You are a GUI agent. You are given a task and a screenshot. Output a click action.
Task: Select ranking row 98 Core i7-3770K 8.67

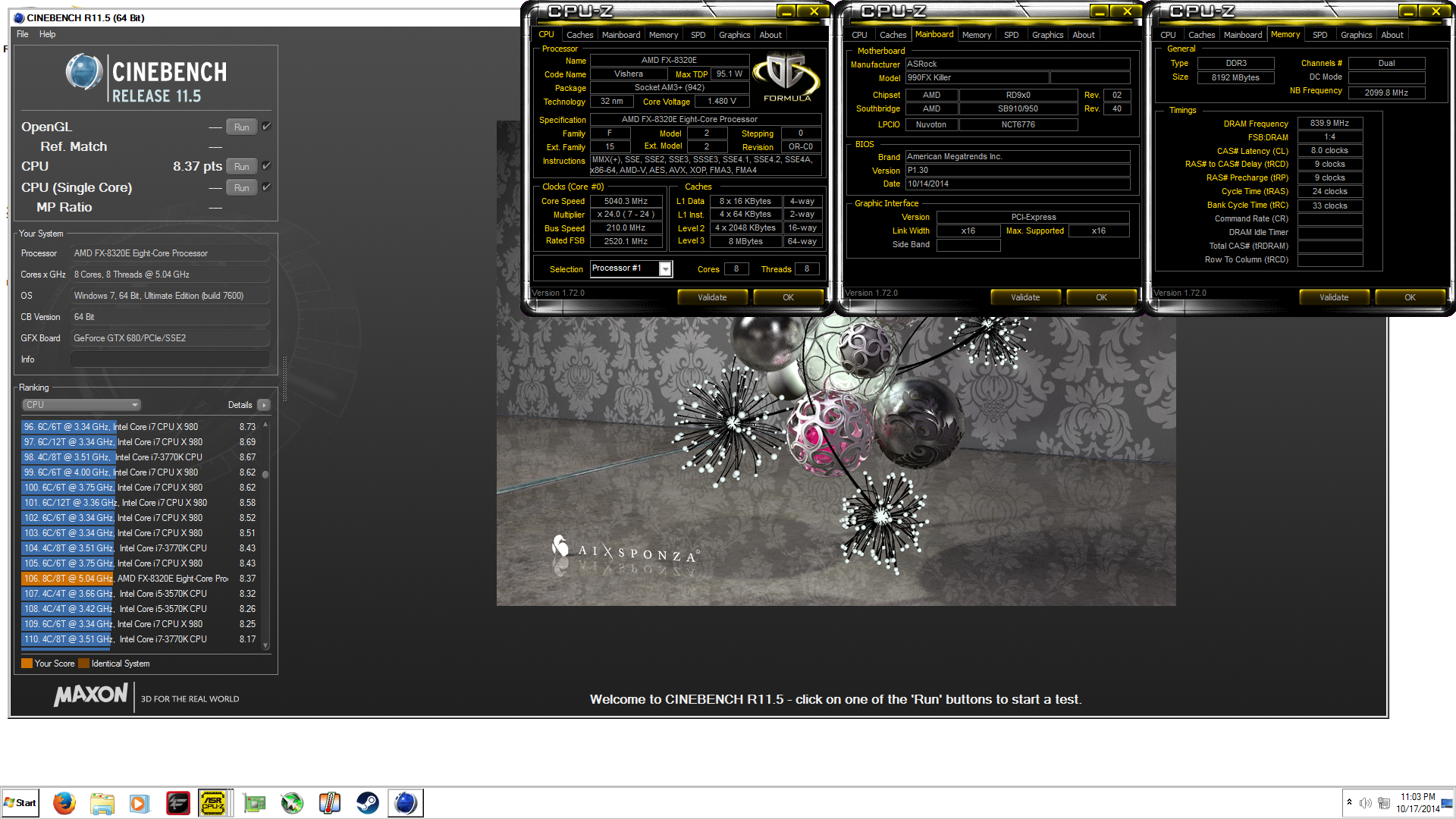pyautogui.click(x=140, y=457)
